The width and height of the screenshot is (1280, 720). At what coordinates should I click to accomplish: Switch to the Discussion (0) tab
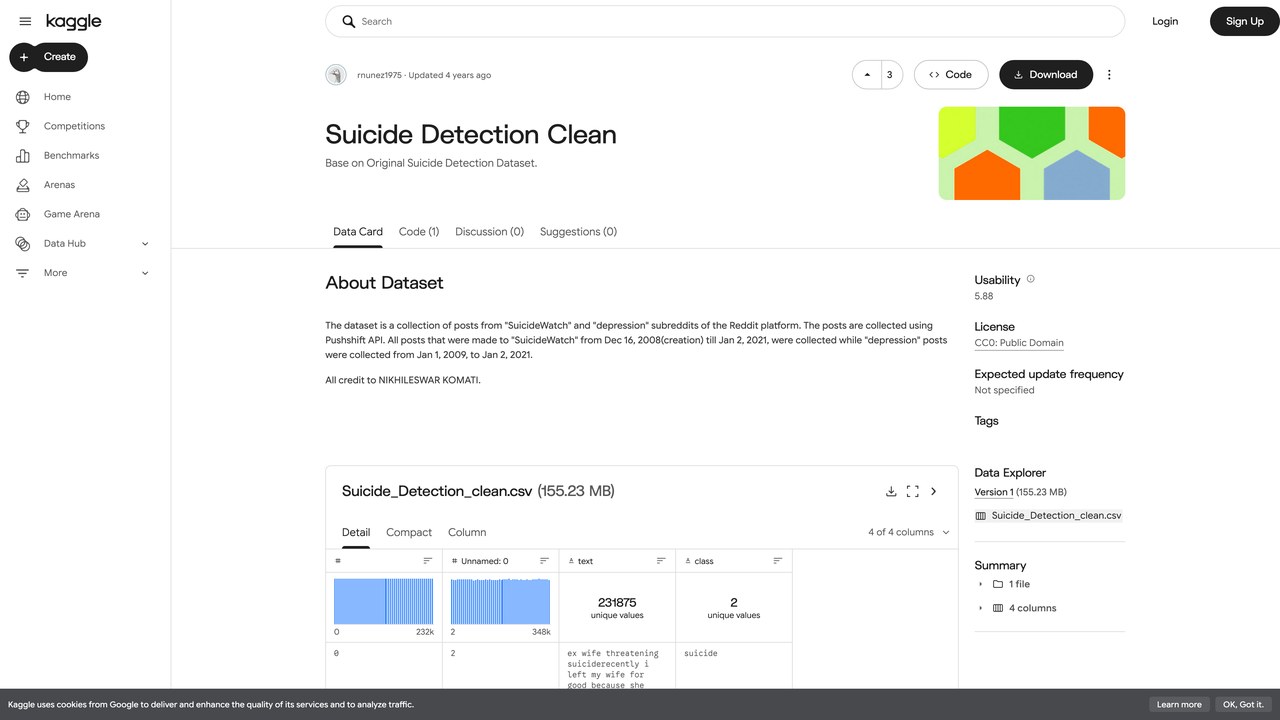coord(489,231)
